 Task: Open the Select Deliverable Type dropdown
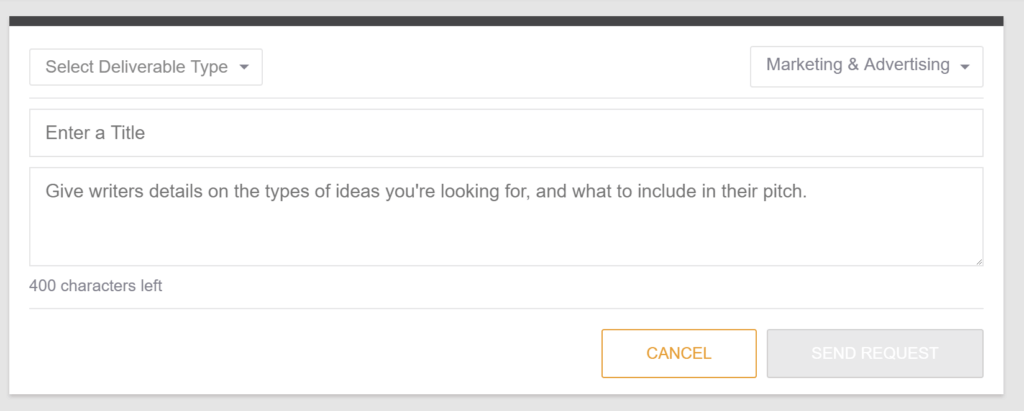pos(146,68)
